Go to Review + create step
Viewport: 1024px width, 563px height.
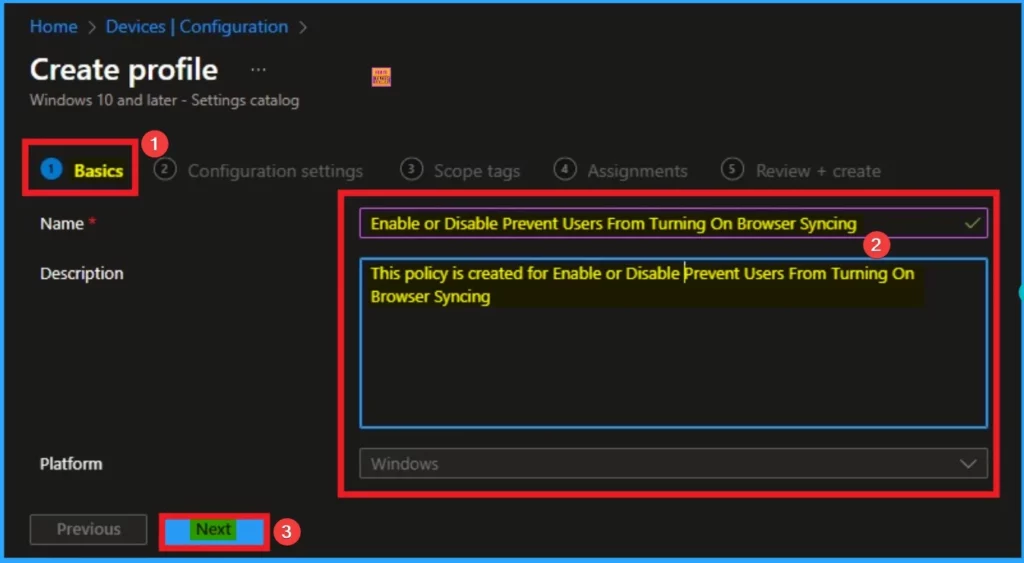click(801, 170)
